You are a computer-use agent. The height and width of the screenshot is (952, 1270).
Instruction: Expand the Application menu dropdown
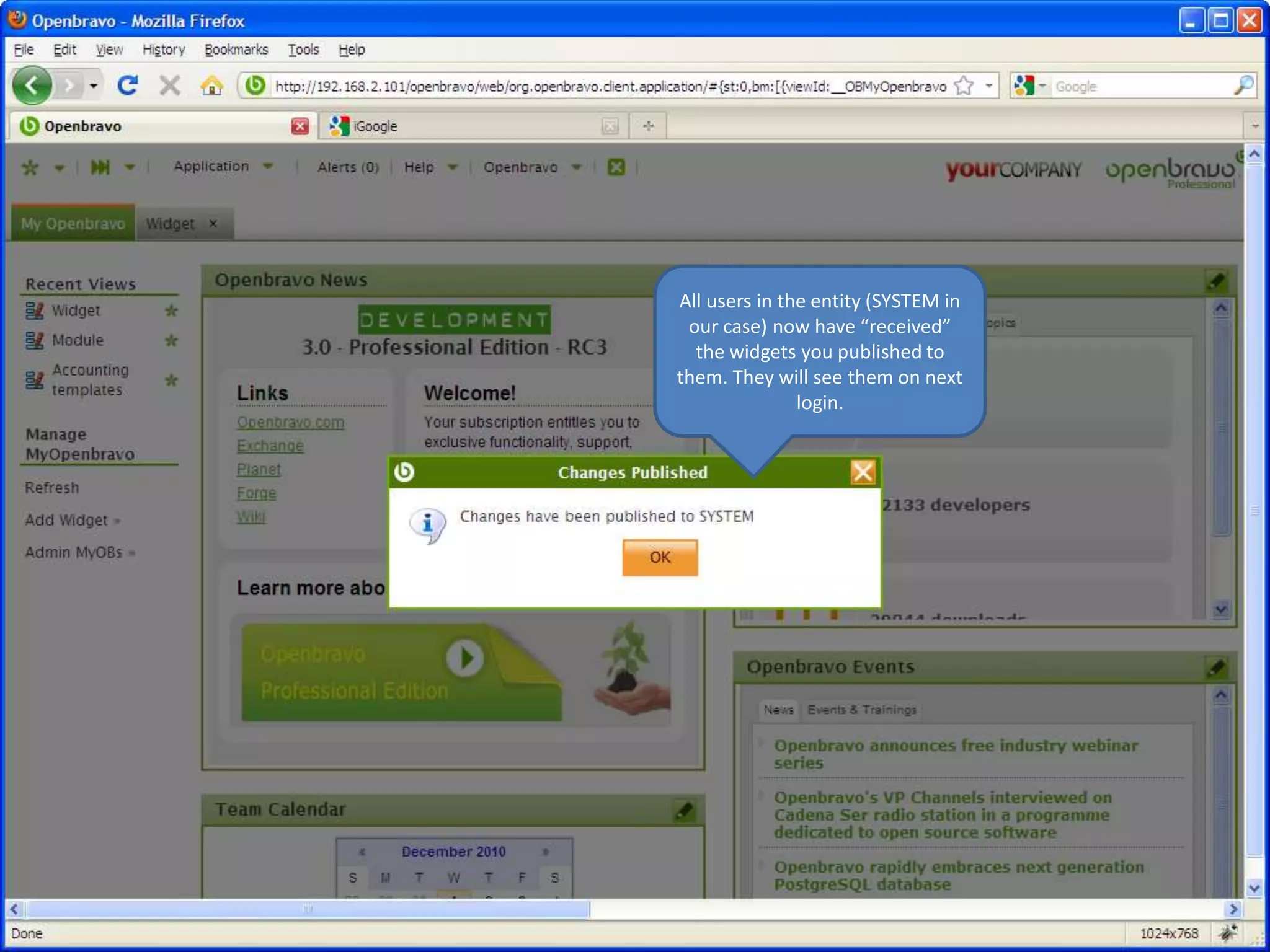click(x=223, y=166)
